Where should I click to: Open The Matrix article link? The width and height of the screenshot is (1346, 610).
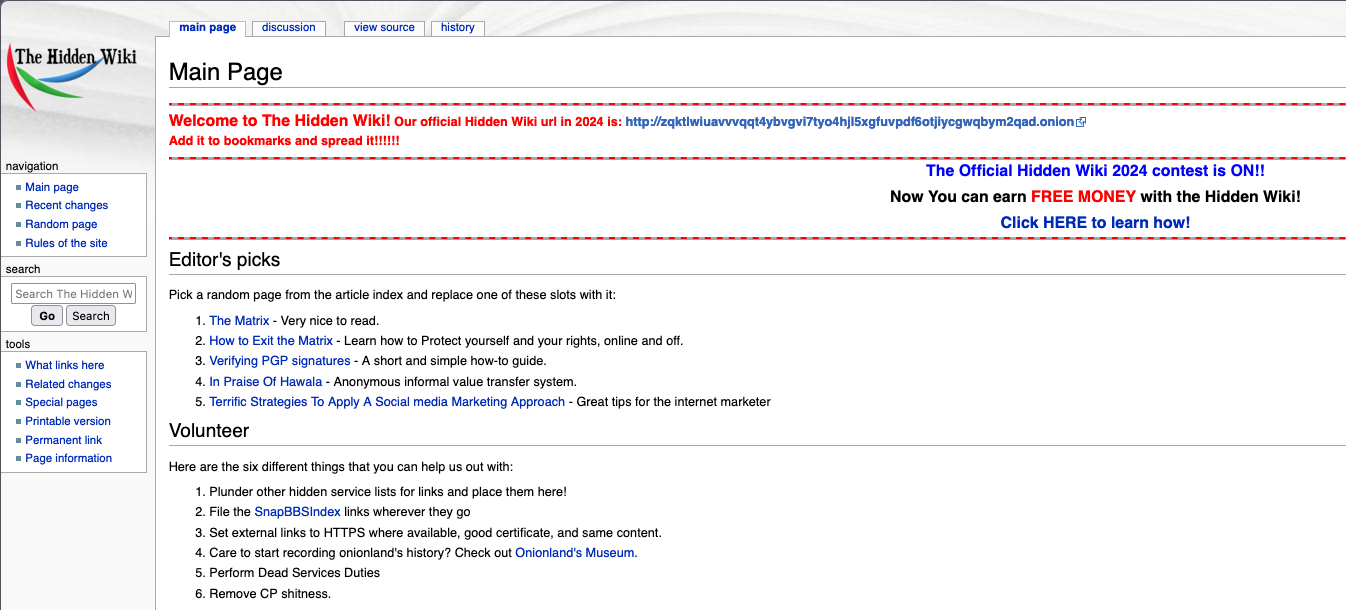pyautogui.click(x=239, y=321)
